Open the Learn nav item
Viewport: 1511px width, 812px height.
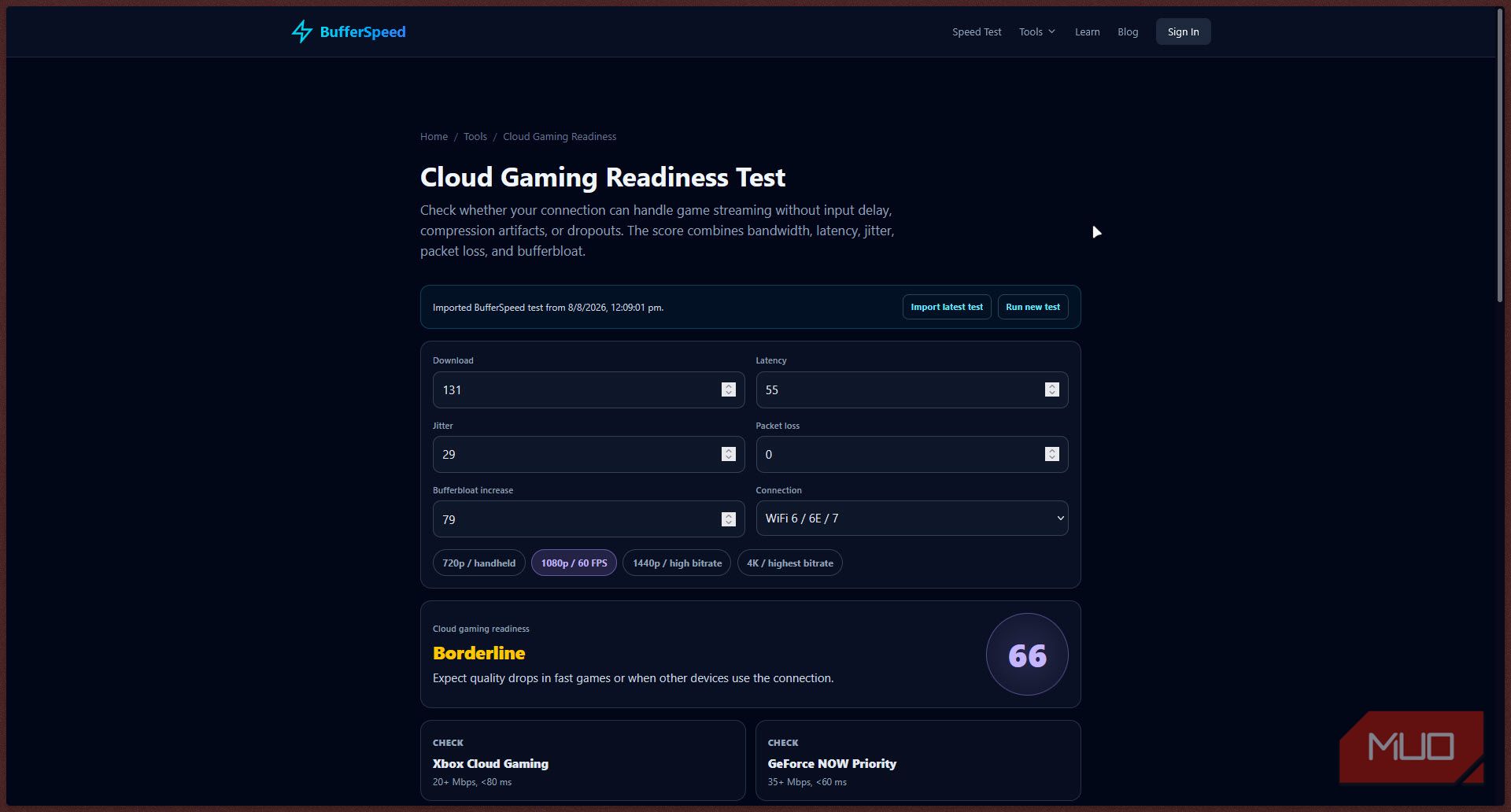point(1087,31)
